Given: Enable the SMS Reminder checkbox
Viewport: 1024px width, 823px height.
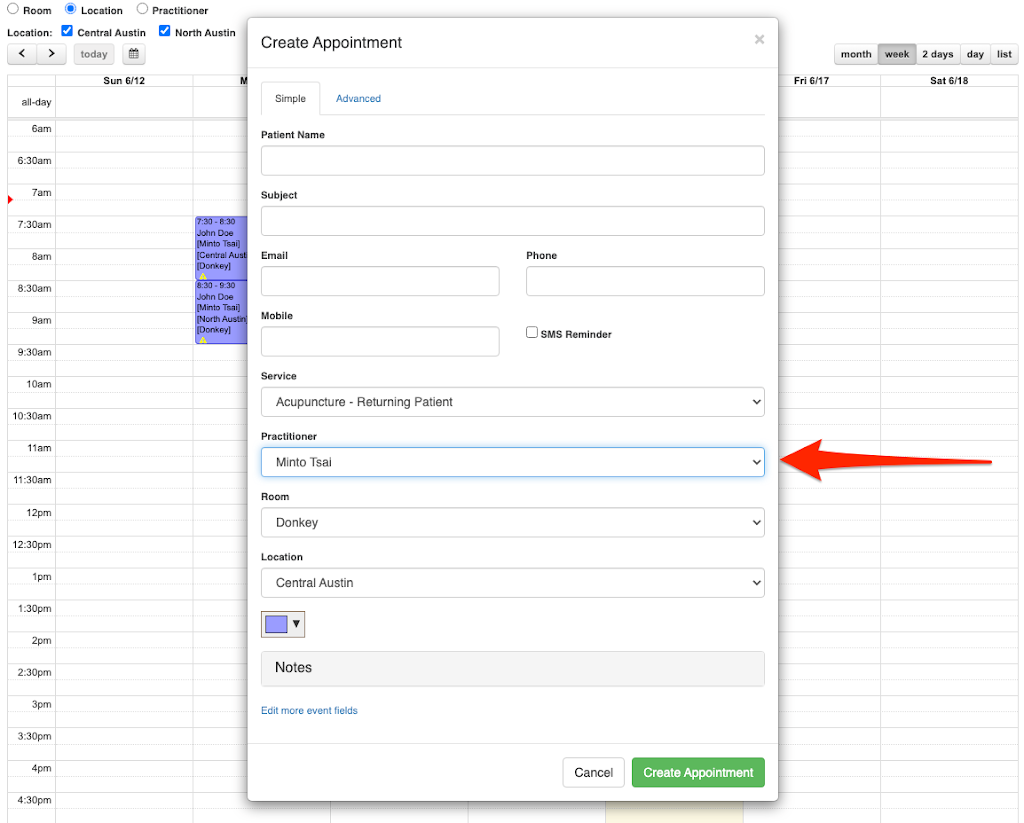Looking at the screenshot, I should (x=532, y=333).
